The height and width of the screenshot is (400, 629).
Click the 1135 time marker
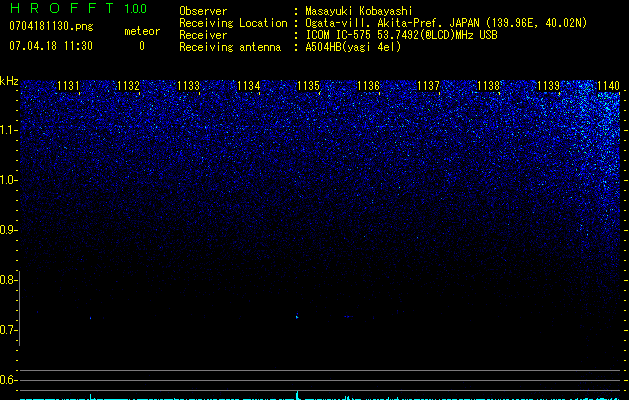(308, 85)
